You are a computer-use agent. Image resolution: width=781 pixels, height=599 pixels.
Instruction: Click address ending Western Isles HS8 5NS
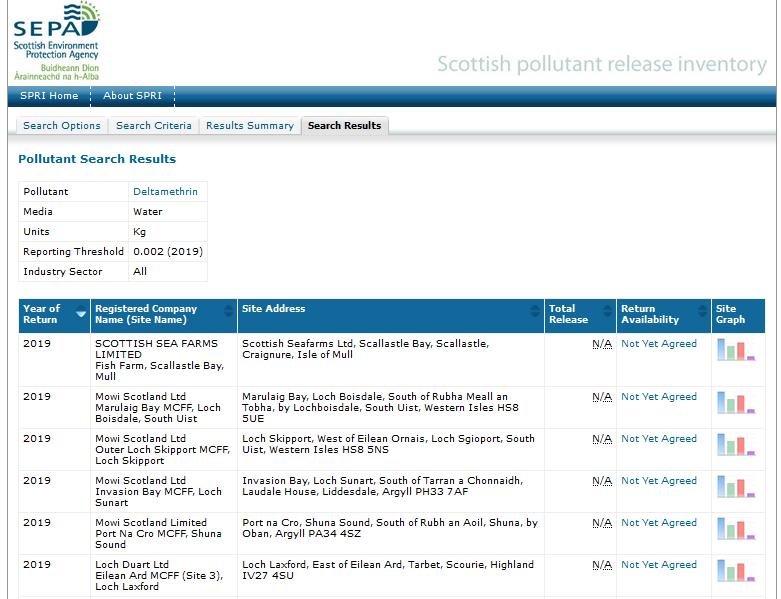click(x=389, y=444)
